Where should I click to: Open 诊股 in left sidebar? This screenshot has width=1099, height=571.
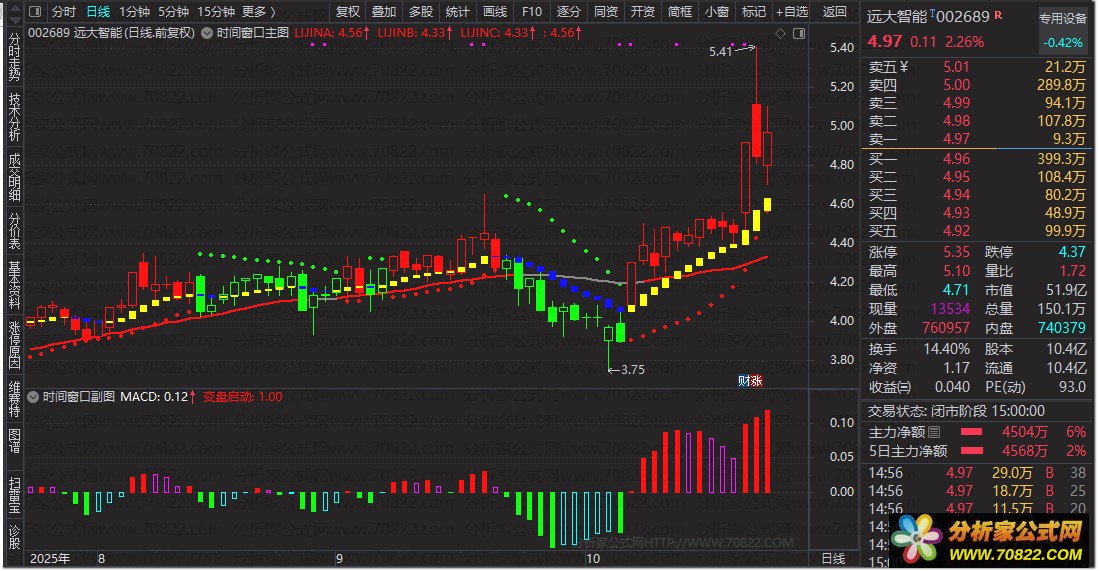coord(14,537)
